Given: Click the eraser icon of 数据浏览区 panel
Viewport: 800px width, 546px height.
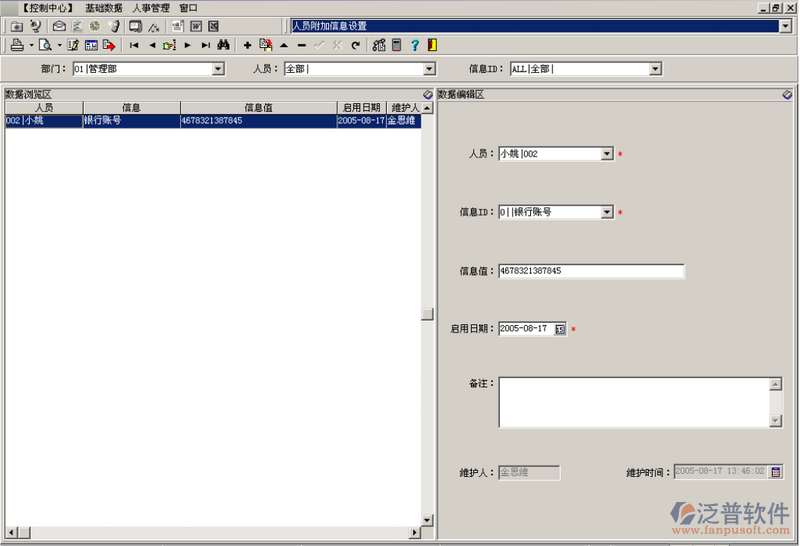Looking at the screenshot, I should point(428,94).
